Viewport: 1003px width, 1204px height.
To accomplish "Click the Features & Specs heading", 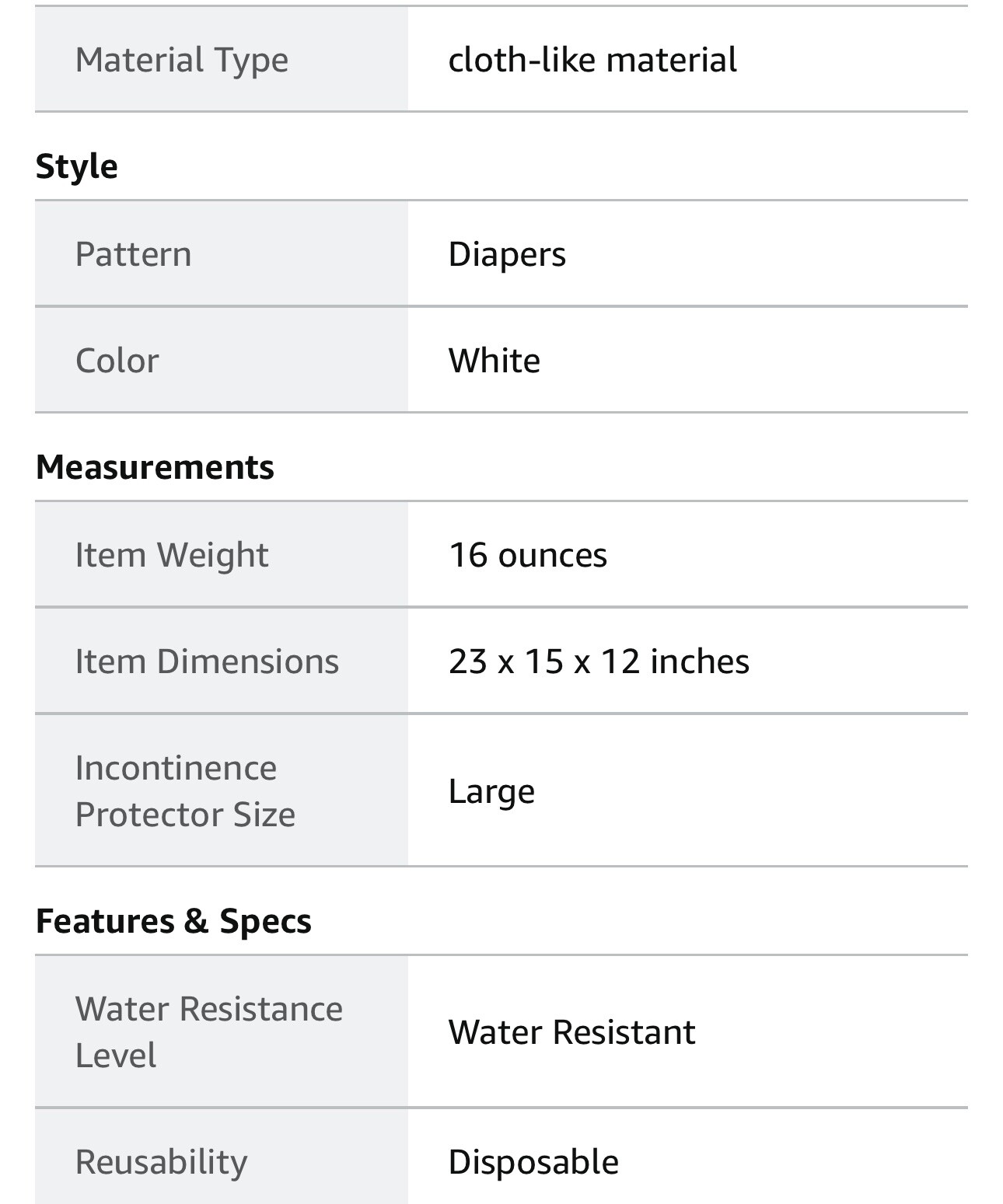I will pyautogui.click(x=173, y=921).
